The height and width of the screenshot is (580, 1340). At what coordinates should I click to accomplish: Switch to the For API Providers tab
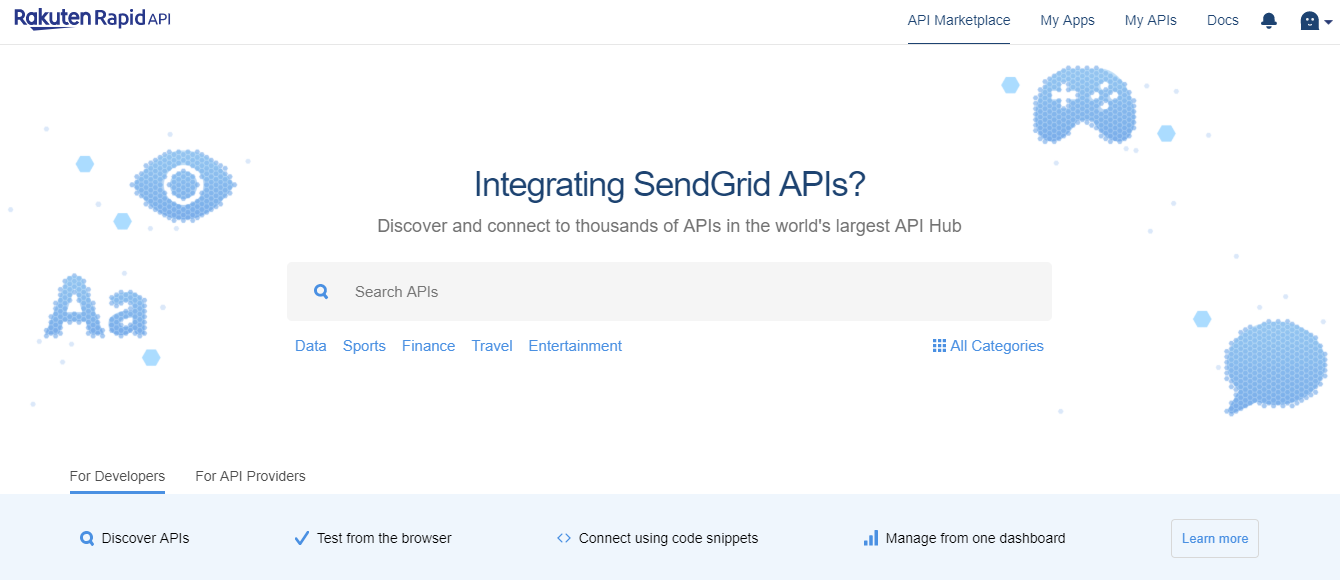250,476
